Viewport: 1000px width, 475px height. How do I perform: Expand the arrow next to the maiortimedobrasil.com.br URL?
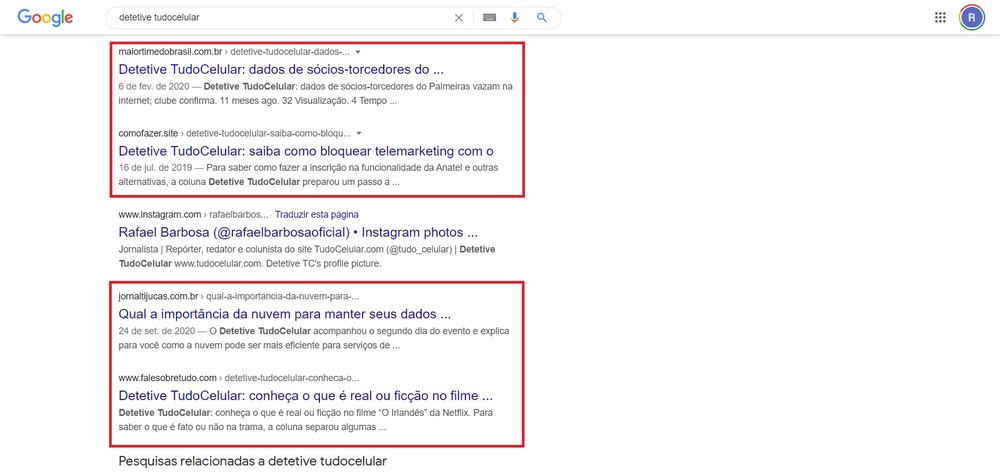click(358, 52)
